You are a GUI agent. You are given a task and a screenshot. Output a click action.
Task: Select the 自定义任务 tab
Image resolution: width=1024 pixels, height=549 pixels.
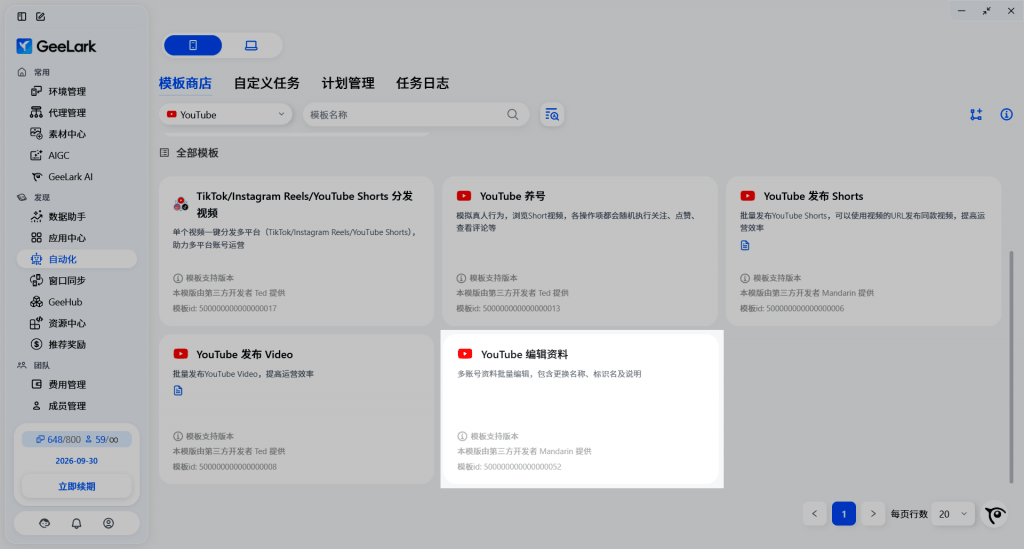[266, 84]
